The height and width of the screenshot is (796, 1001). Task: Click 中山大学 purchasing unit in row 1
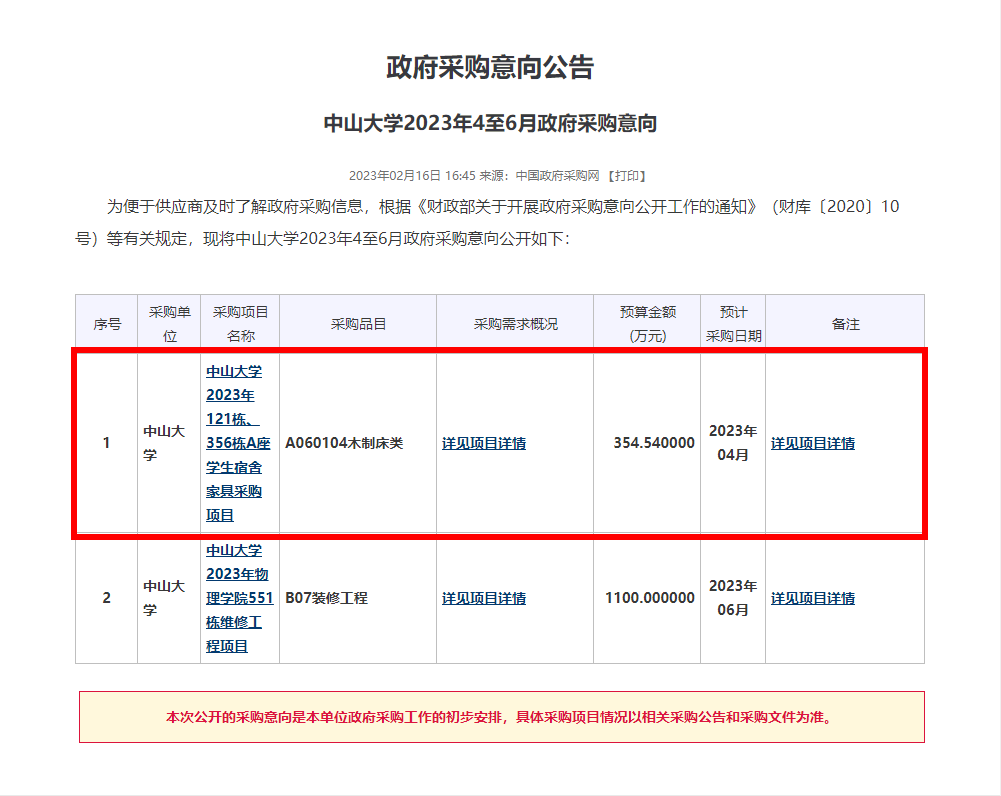pos(164,443)
